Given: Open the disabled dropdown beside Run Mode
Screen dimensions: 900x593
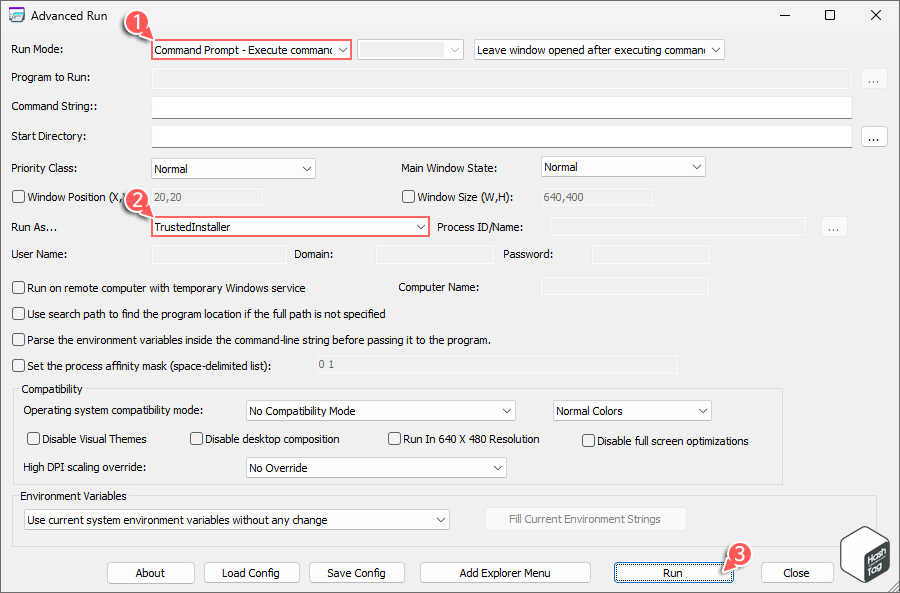Looking at the screenshot, I should tap(410, 50).
